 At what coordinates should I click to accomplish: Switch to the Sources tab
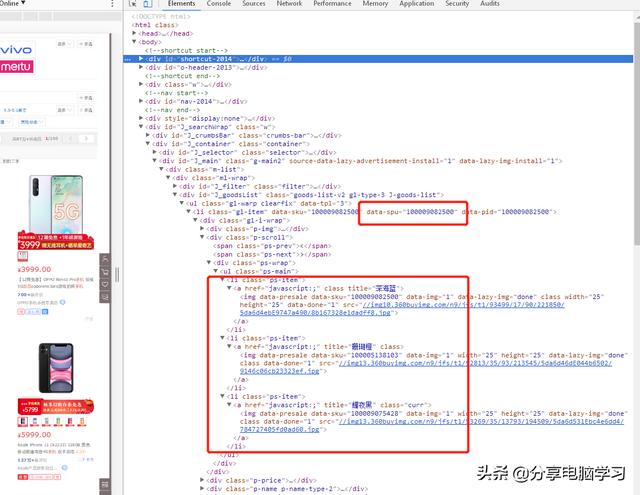[x=254, y=4]
